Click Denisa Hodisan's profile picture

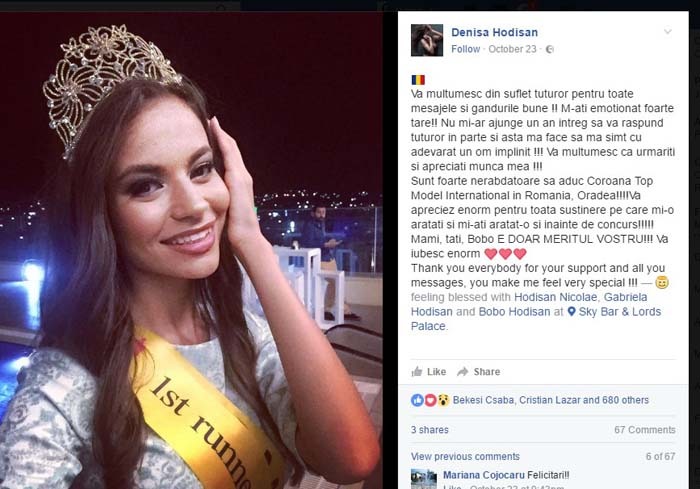(427, 40)
